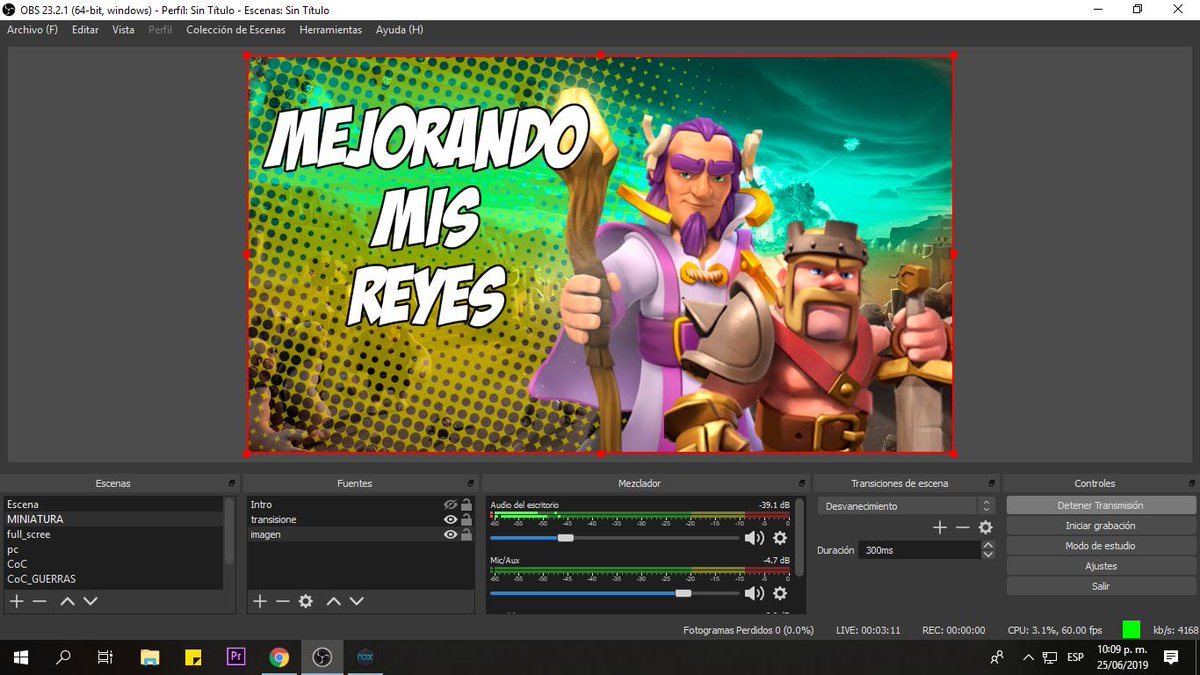Move source down in Fuentes list
1200x675 pixels.
point(356,601)
